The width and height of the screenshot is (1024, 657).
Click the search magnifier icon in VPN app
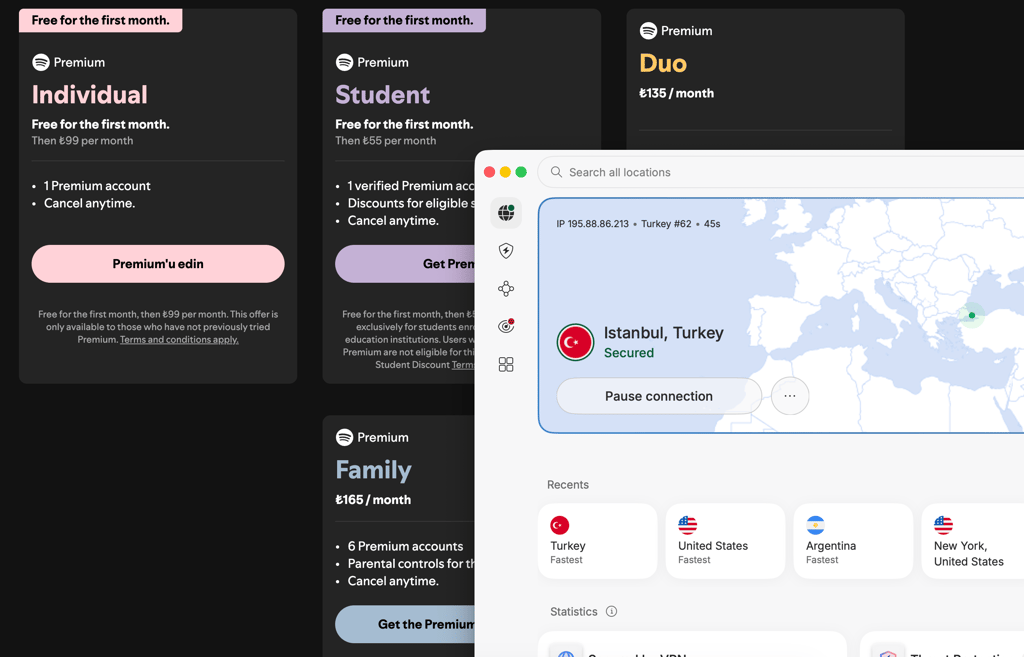[x=556, y=172]
